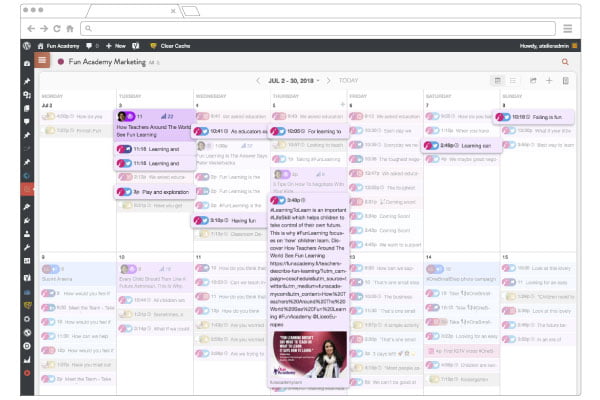Image resolution: width=600 pixels, height=400 pixels.
Task: Open the bar chart icon in sidebar
Action: 27,360
